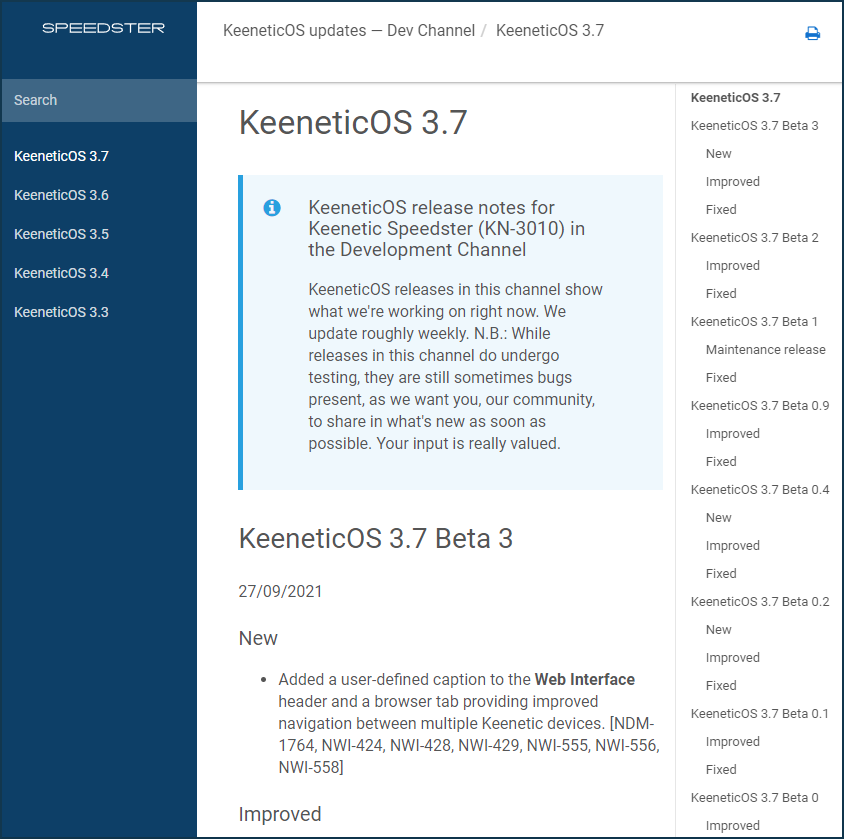Open the Improved entry under Beta 0 in contents
844x839 pixels.
pos(733,825)
